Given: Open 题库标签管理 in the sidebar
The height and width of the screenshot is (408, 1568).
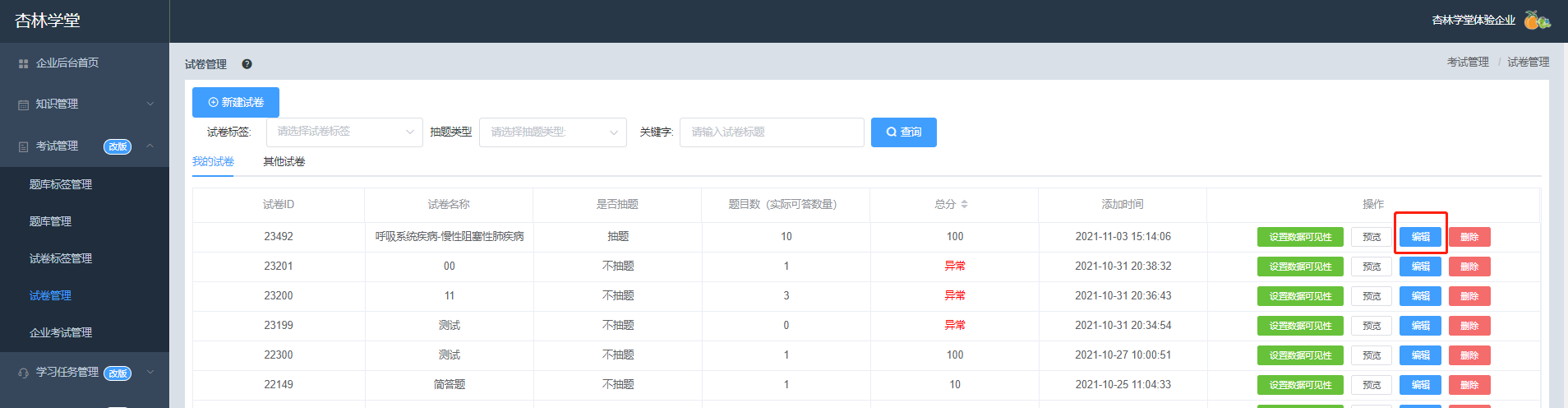Looking at the screenshot, I should click(61, 184).
